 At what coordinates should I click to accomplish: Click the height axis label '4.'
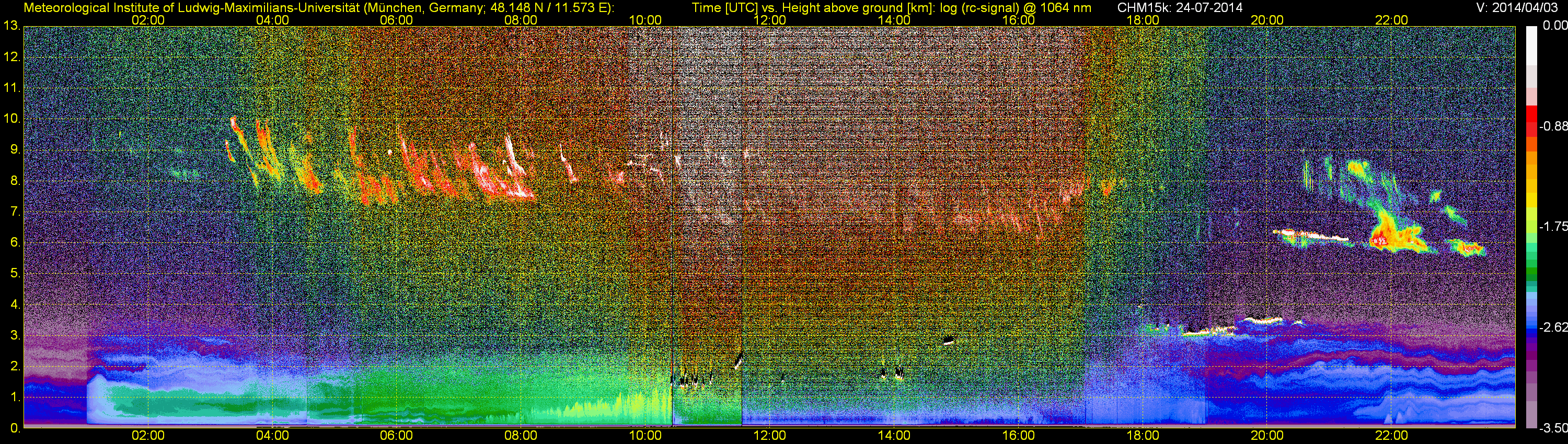(15, 304)
